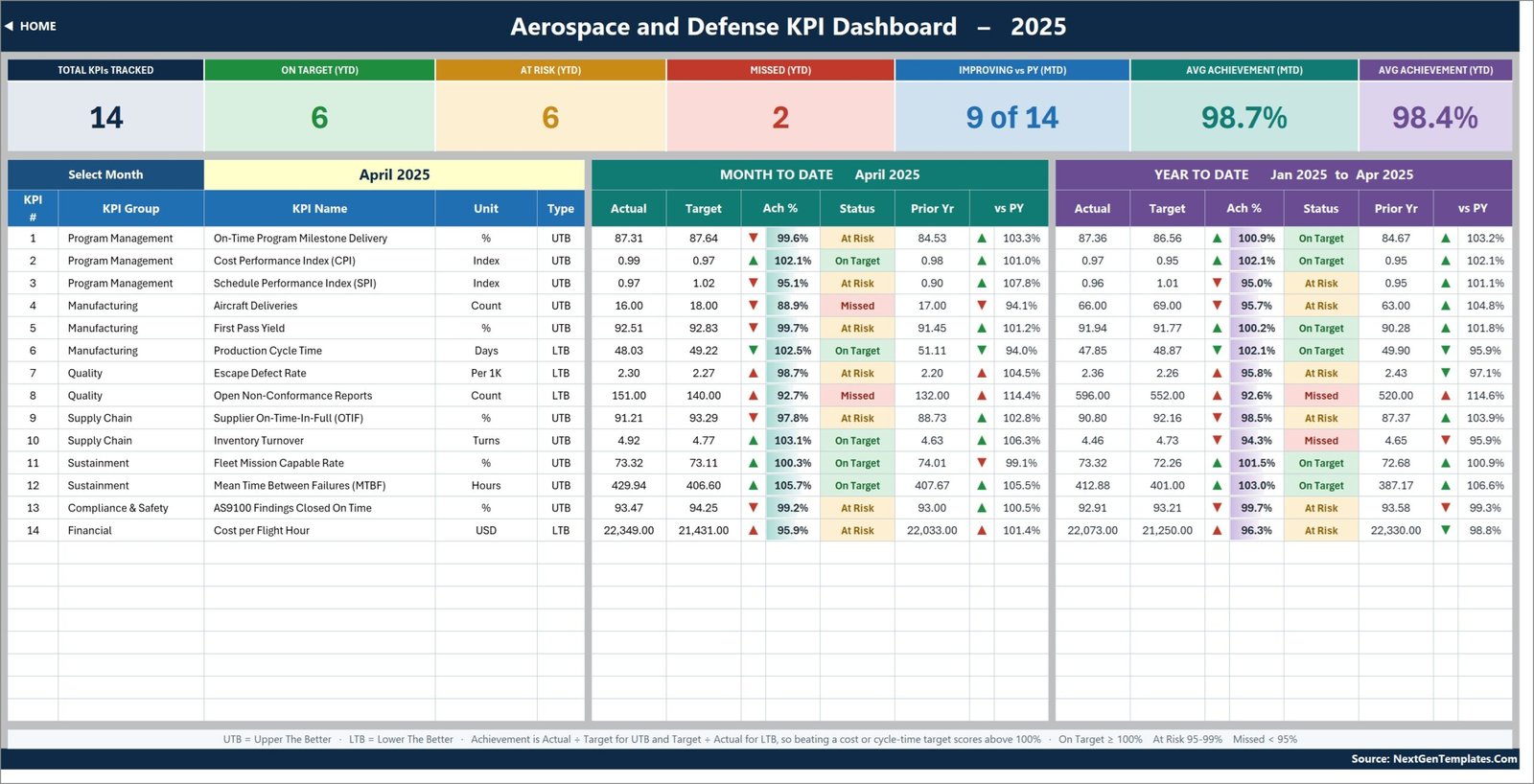Screen dimensions: 1534x784
Task: Click MTD Ach up arrow for Escape Defect Rate
Action: (x=754, y=373)
